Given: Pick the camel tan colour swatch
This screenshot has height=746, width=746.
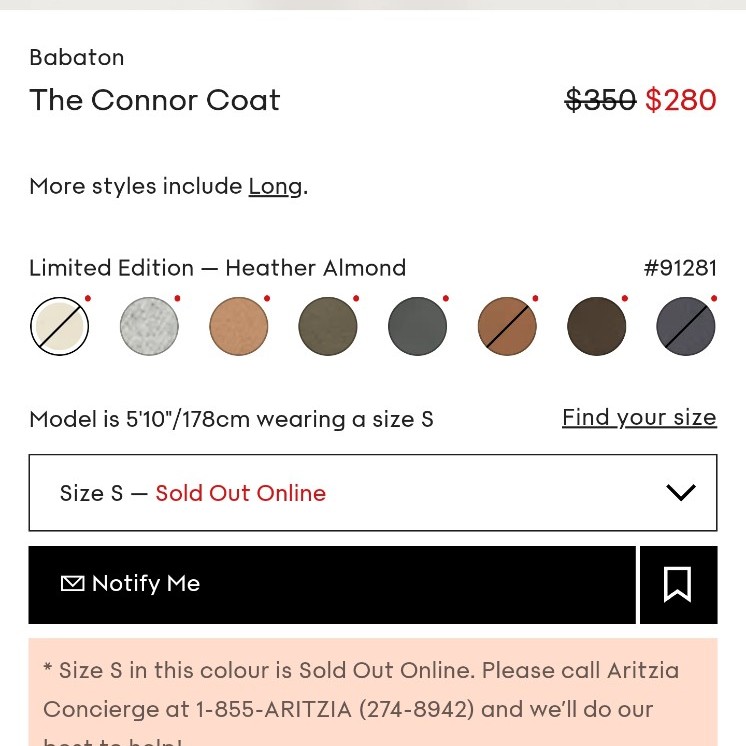Looking at the screenshot, I should (x=239, y=327).
